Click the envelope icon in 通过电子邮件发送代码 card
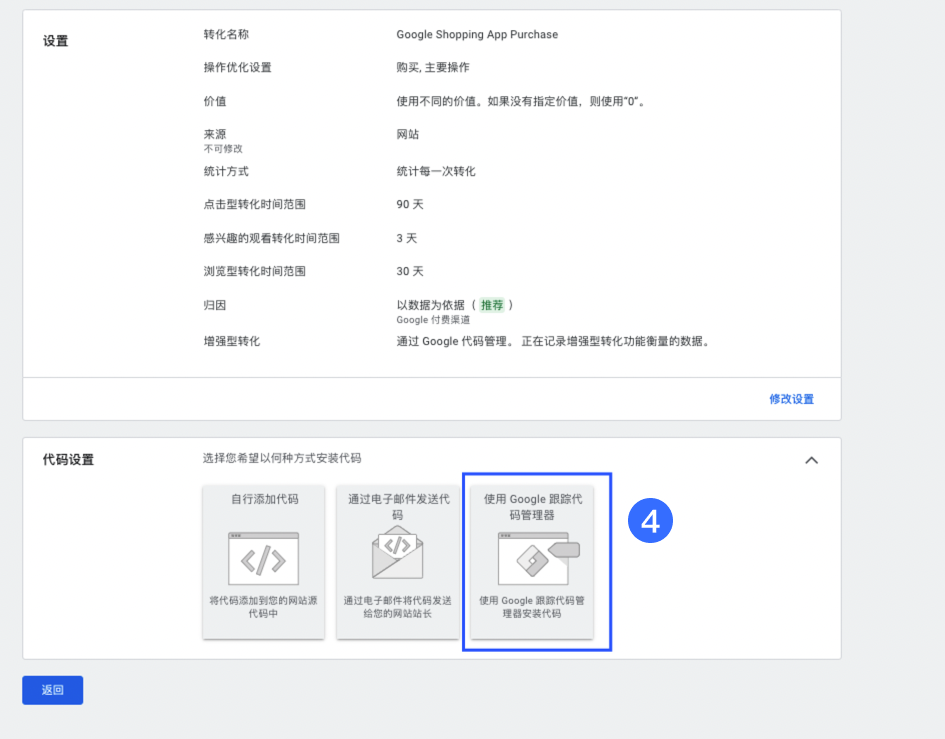This screenshot has height=739, width=945. 398,552
